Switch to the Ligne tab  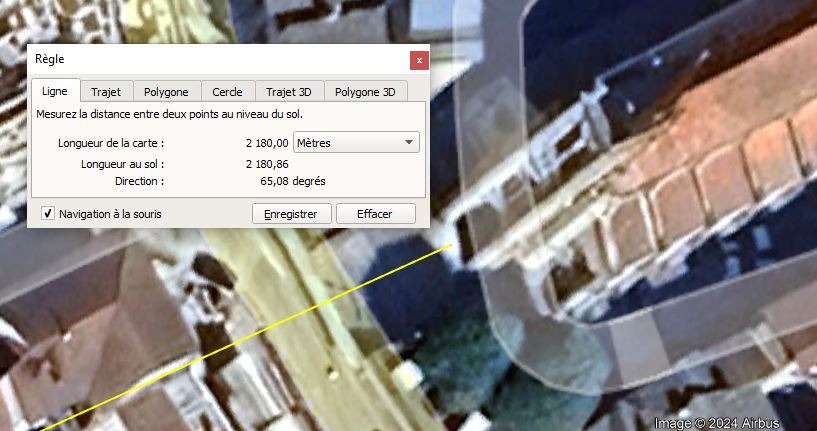click(55, 91)
